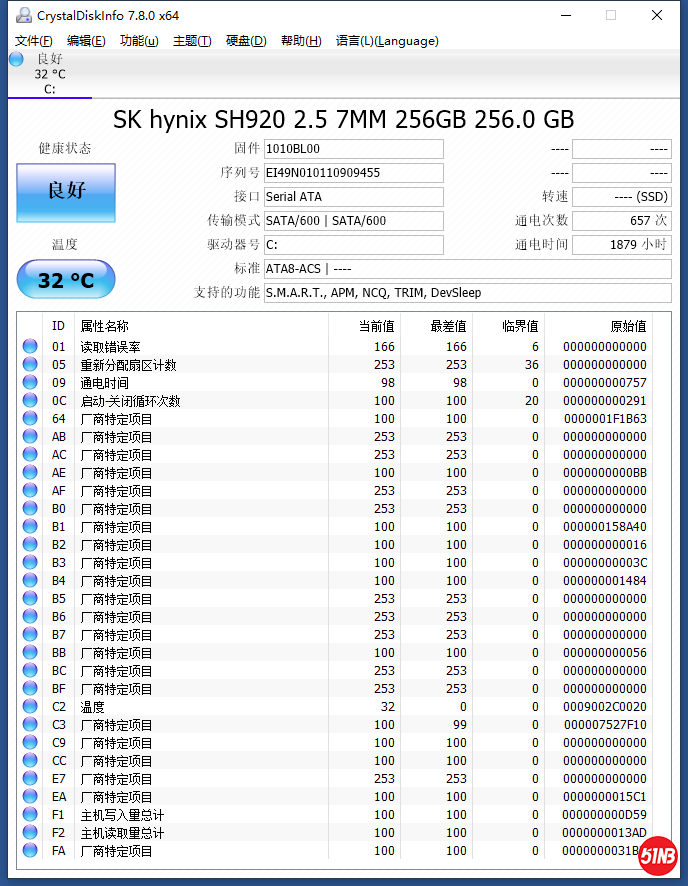
Task: Click the 32 °C temperature button
Action: pyautogui.click(x=66, y=280)
